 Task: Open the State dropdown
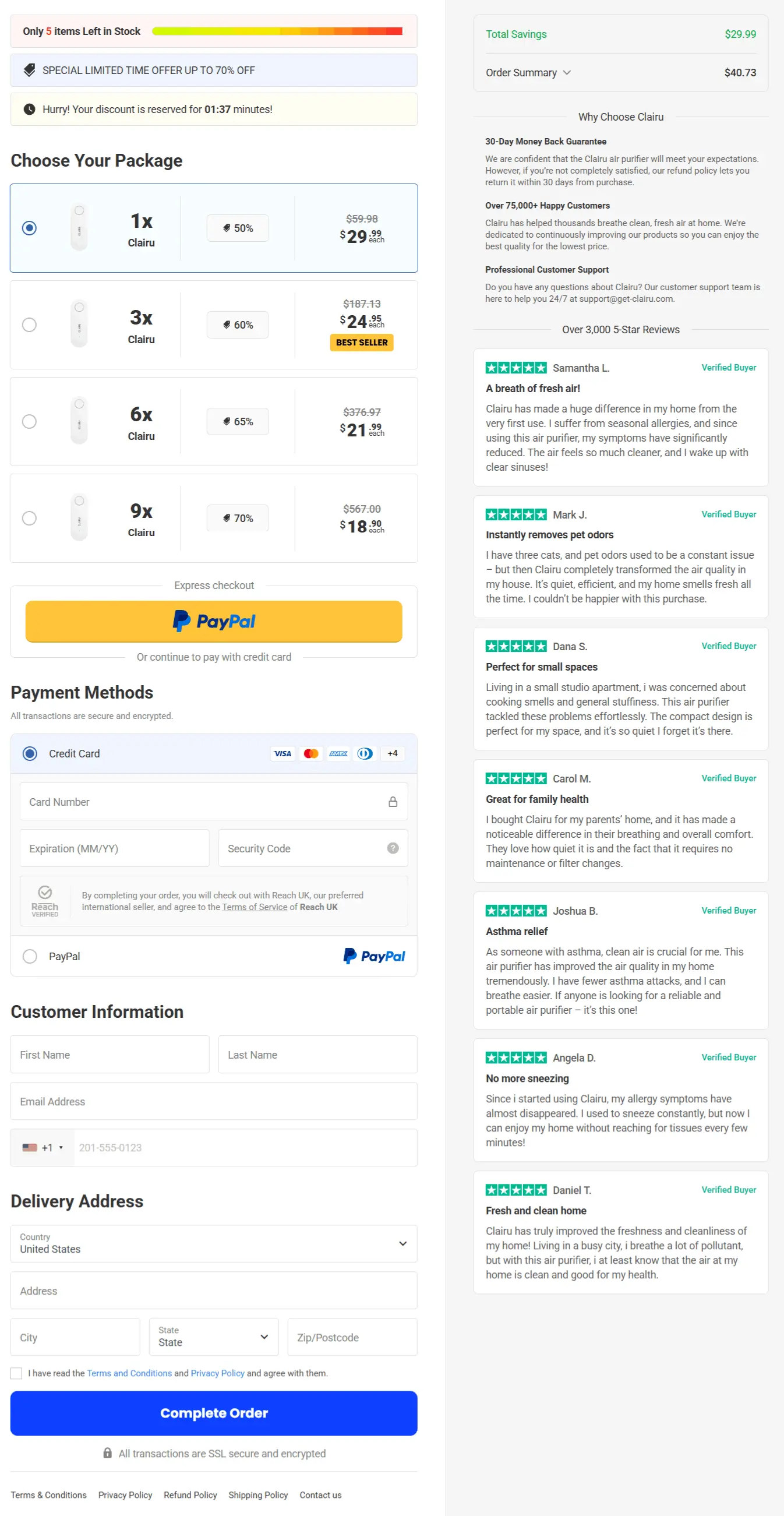[x=214, y=1337]
